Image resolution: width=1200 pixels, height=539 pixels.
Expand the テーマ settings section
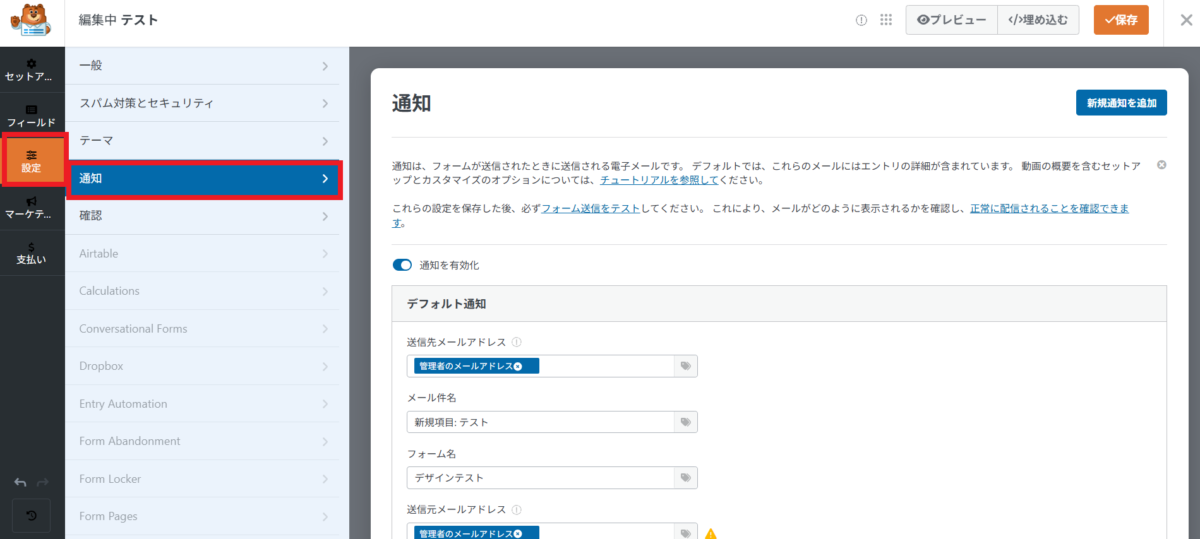206,141
